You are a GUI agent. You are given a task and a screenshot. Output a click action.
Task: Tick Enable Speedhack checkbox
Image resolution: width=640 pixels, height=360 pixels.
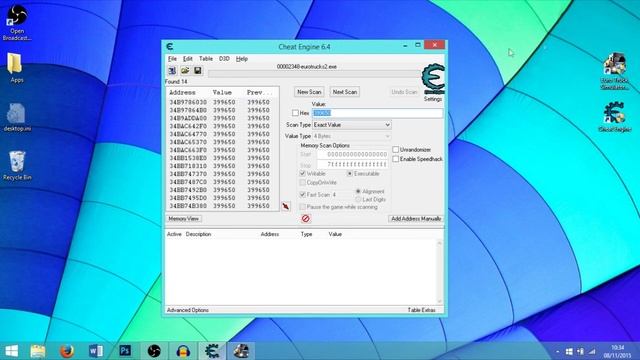[396, 159]
